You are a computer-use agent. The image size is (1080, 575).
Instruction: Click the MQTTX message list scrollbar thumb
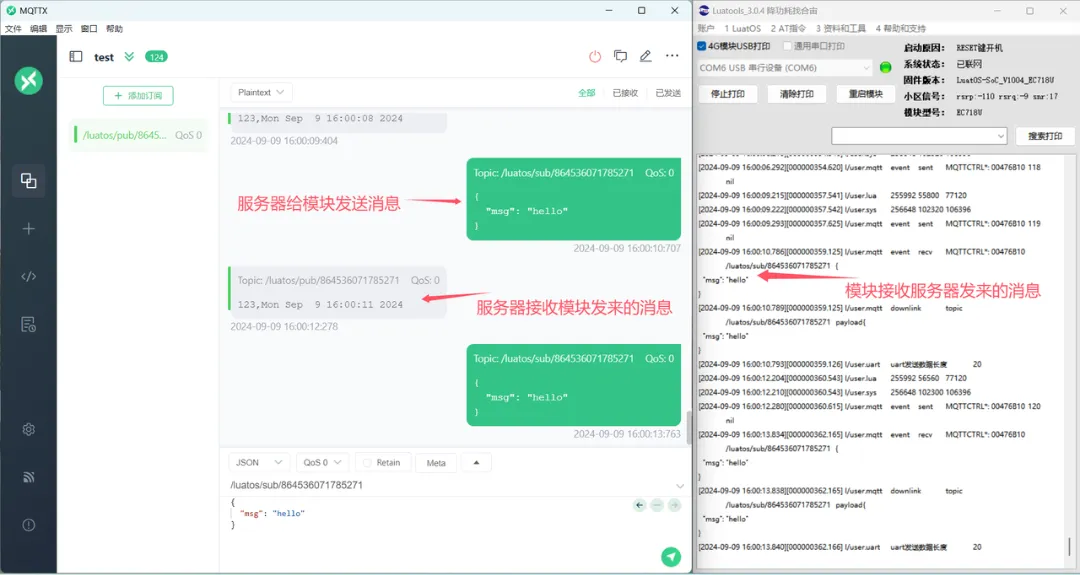coord(687,428)
